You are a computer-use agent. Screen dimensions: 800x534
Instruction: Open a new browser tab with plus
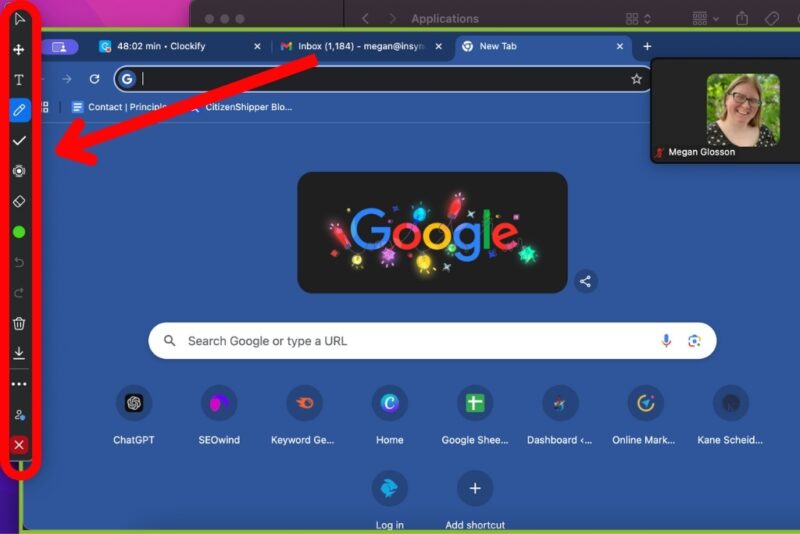(x=647, y=46)
